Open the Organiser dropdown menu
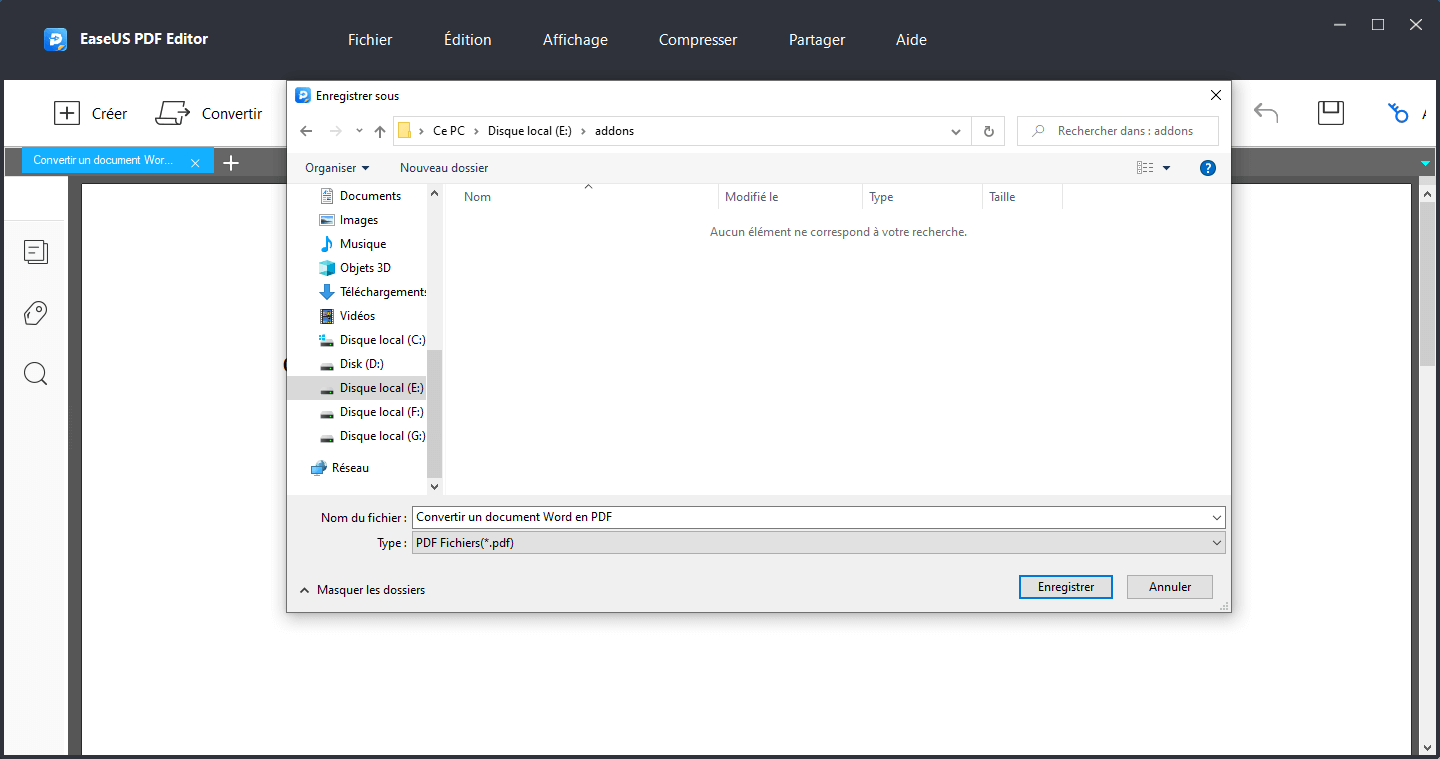Image resolution: width=1440 pixels, height=759 pixels. pyautogui.click(x=336, y=167)
